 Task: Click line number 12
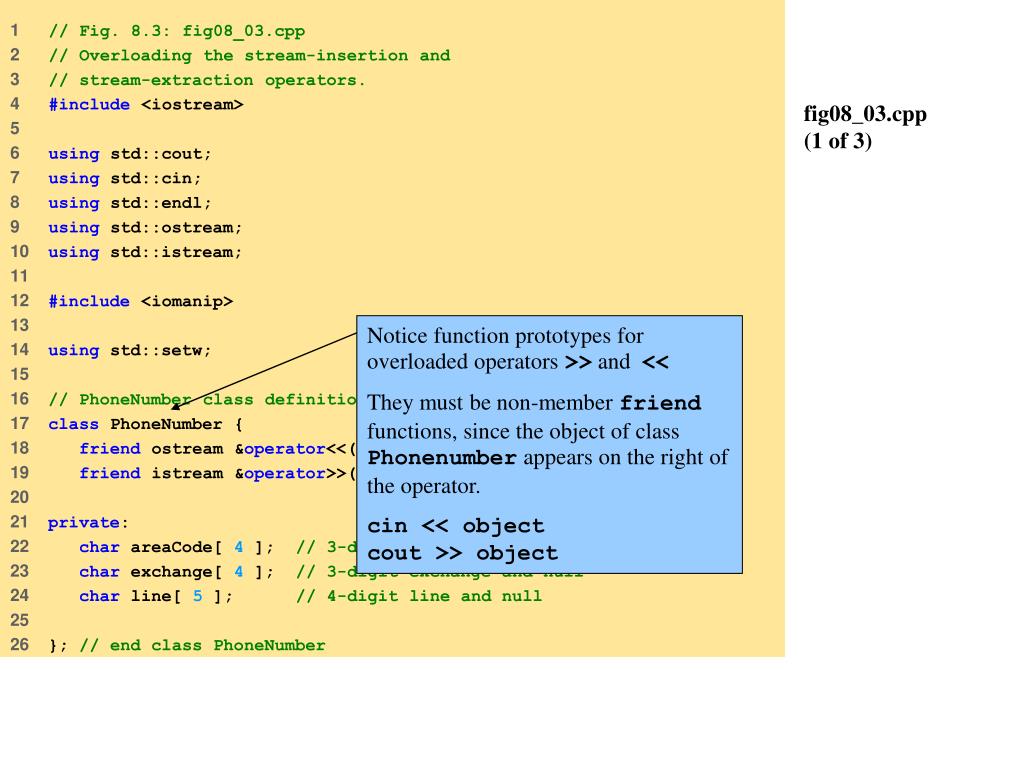19,301
